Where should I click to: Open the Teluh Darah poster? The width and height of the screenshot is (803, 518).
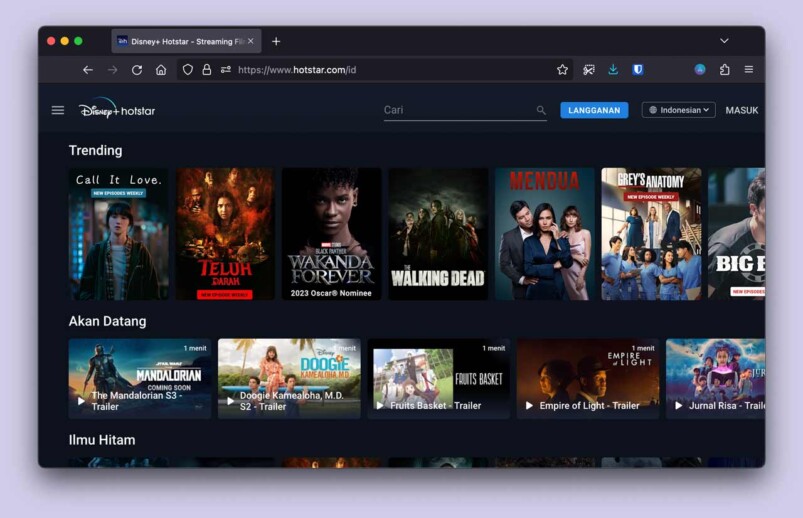(x=225, y=234)
